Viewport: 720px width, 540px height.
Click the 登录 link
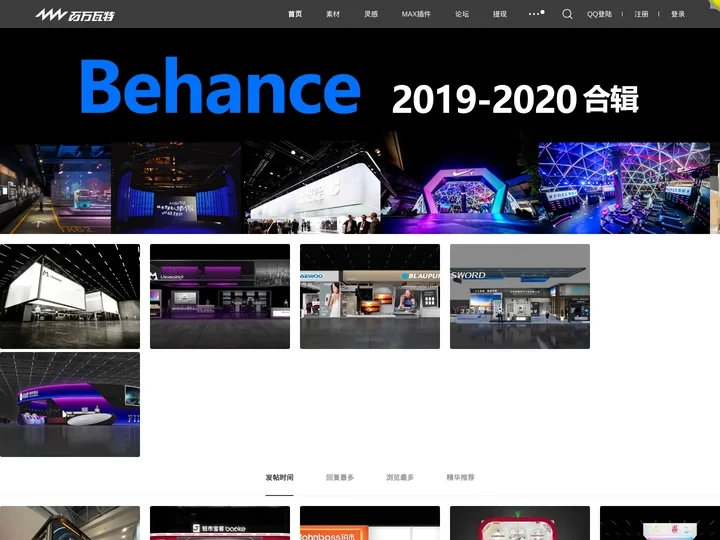click(678, 14)
